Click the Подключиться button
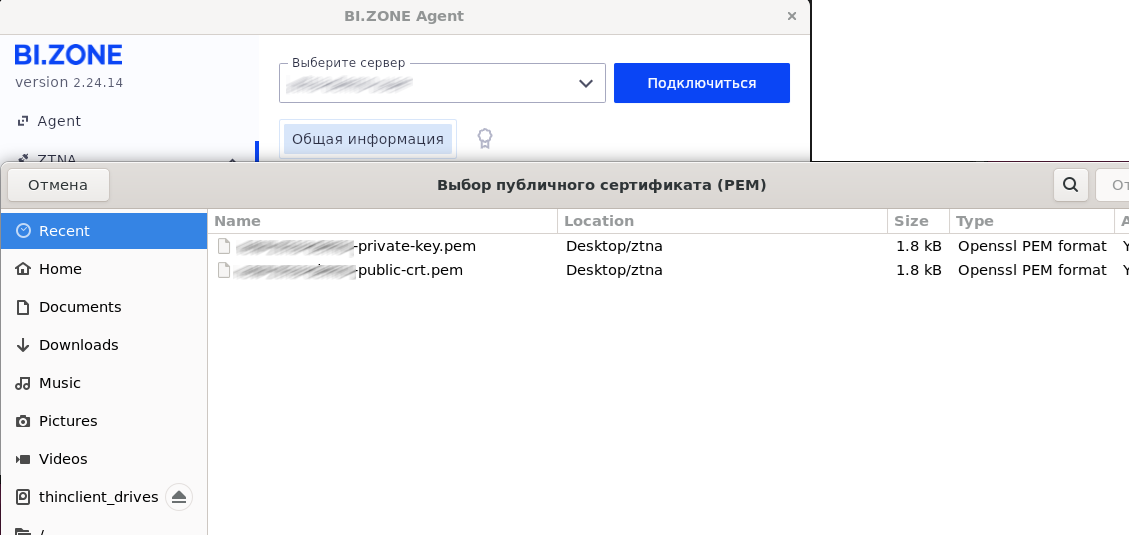Viewport: 1129px width, 535px height. 701,83
